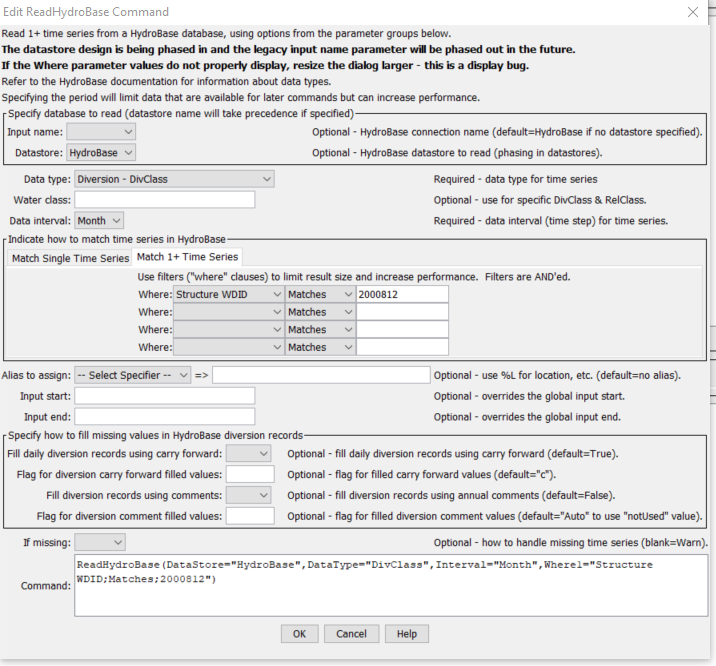The width and height of the screenshot is (716, 666).
Task: Open the Select Specifier alias dropdown
Action: pyautogui.click(x=132, y=375)
